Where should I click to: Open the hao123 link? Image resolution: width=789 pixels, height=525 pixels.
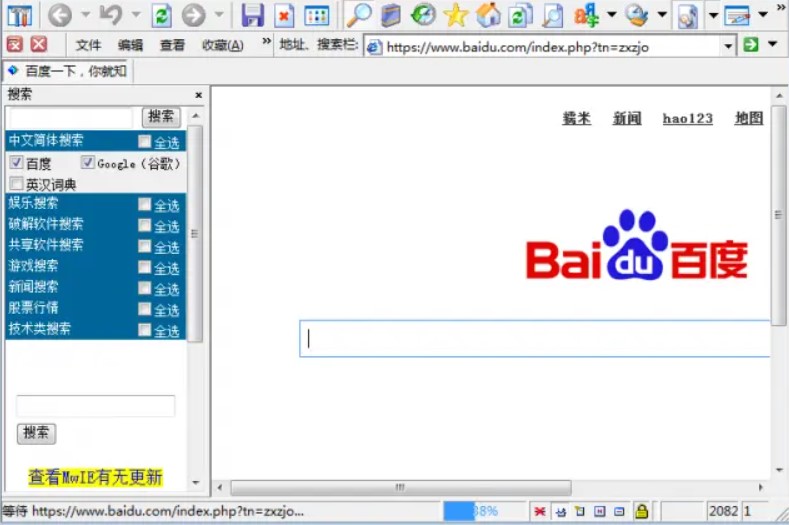688,118
